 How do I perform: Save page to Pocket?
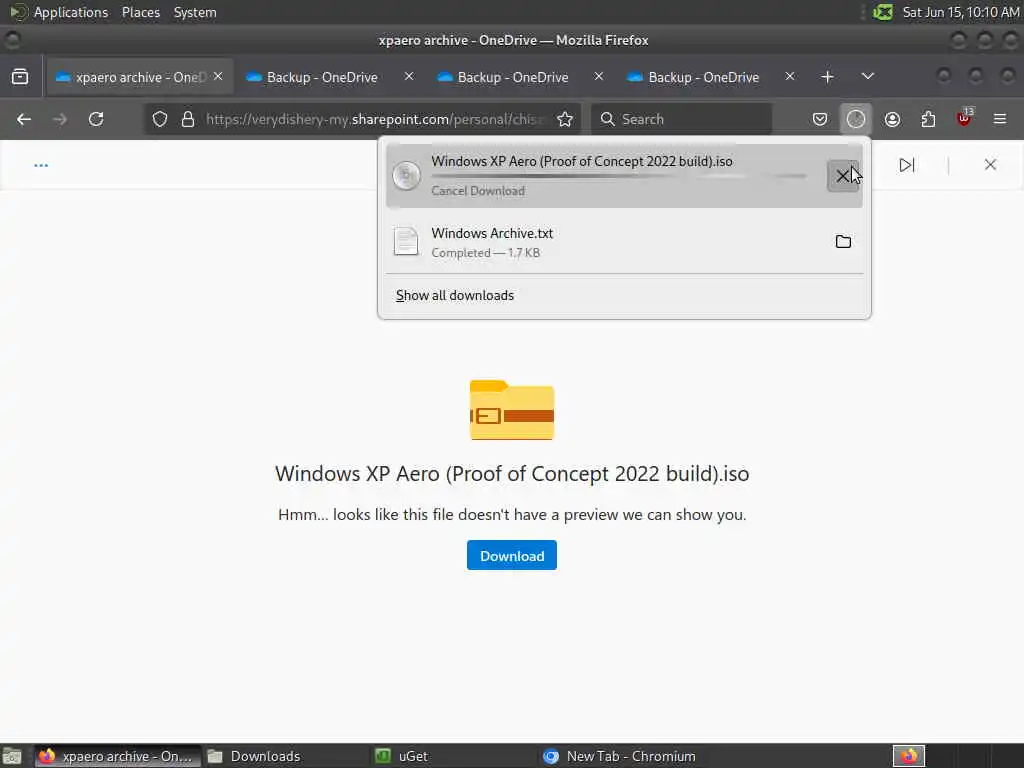click(x=820, y=119)
